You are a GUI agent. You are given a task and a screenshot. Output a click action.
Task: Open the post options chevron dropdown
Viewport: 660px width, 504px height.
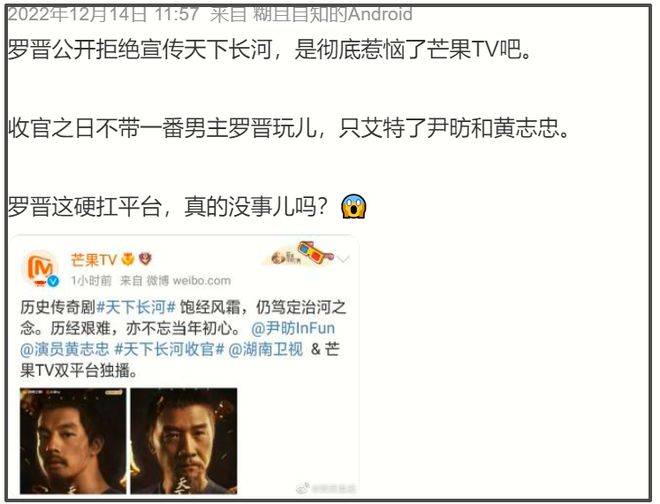pyautogui.click(x=344, y=259)
